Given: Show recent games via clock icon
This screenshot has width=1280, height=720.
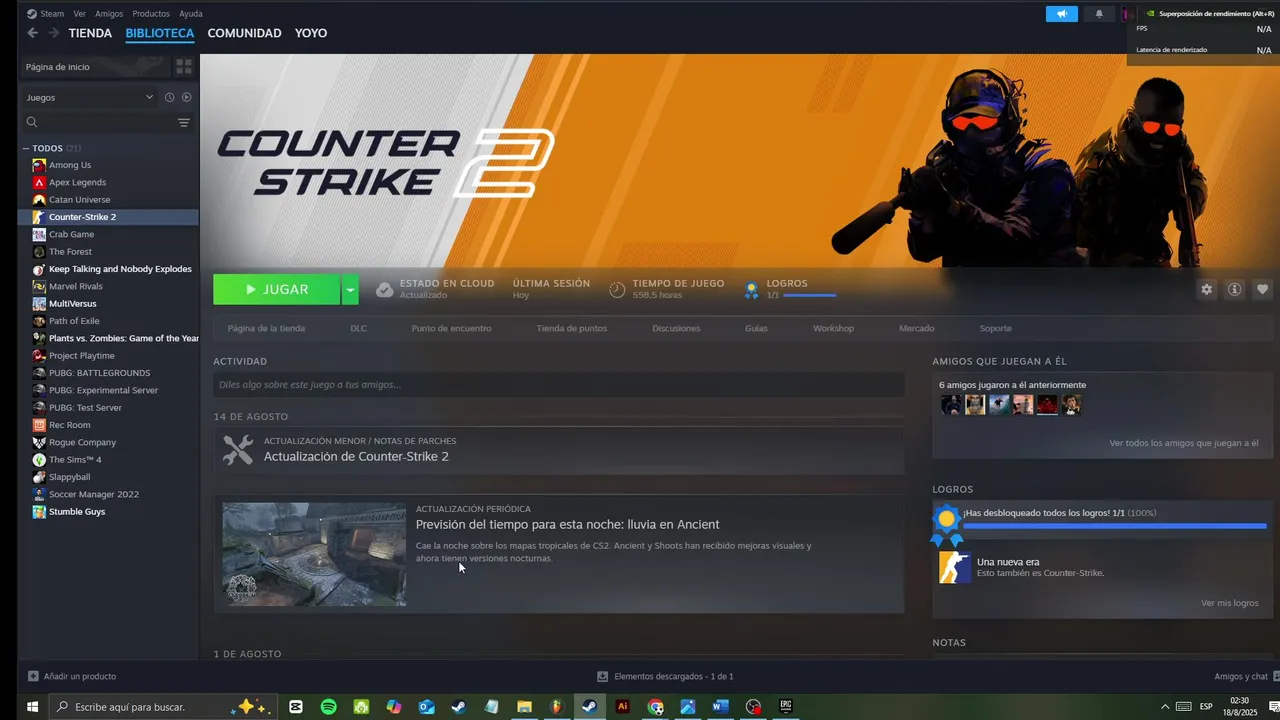Looking at the screenshot, I should (x=169, y=97).
